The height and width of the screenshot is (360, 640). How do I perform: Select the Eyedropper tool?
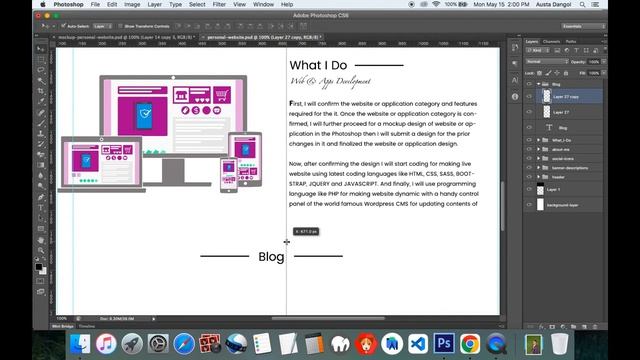click(x=41, y=102)
